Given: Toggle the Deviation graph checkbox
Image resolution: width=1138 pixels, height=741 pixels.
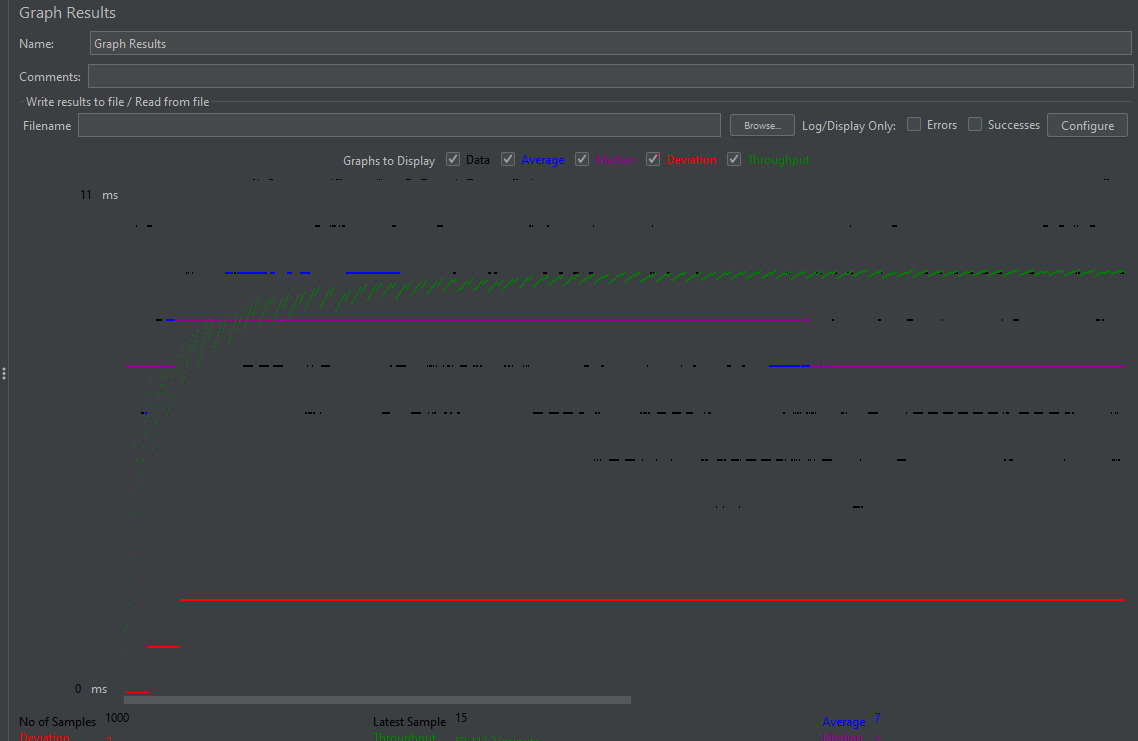Looking at the screenshot, I should [653, 159].
